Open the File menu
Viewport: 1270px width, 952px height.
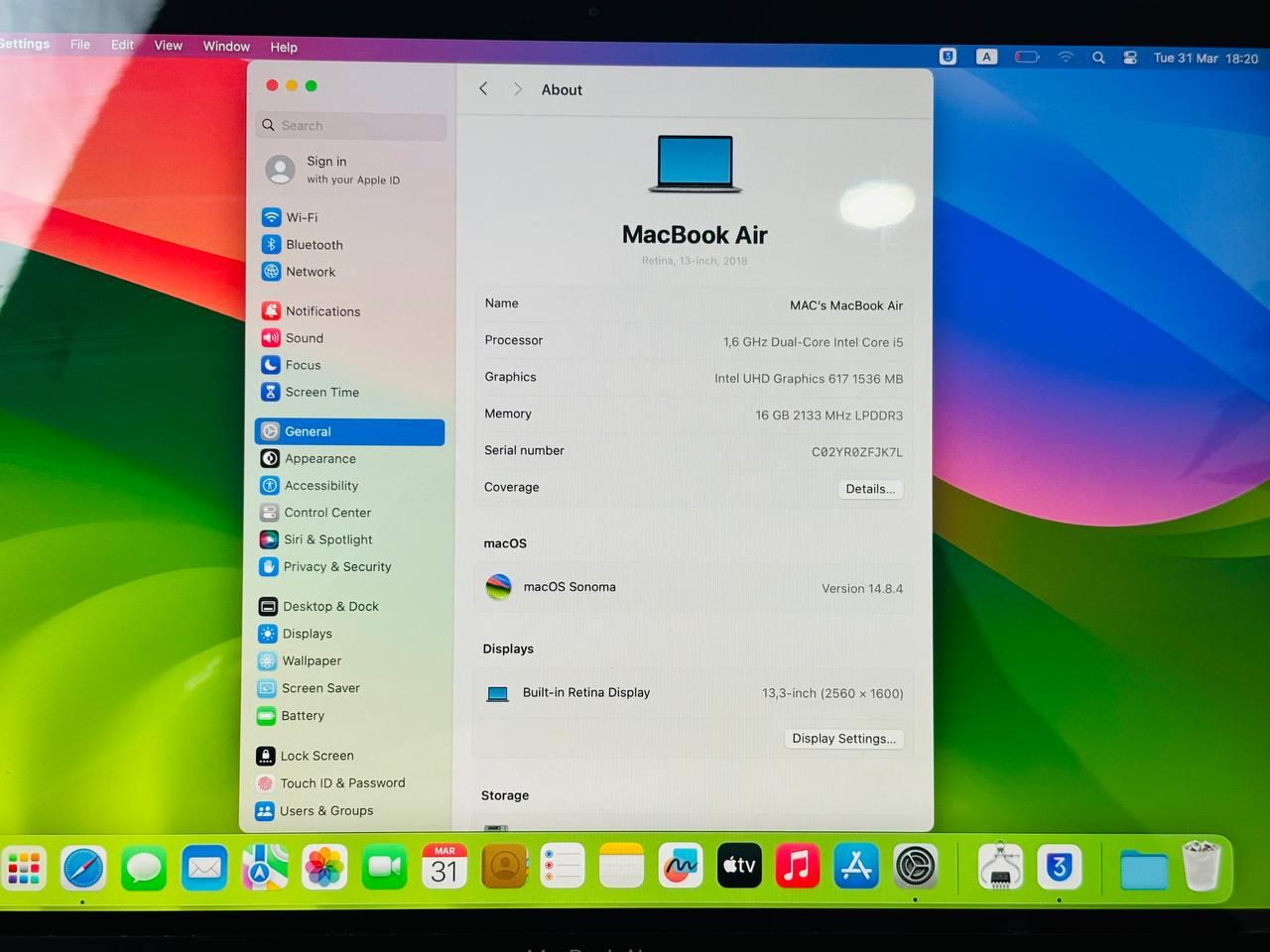coord(80,45)
